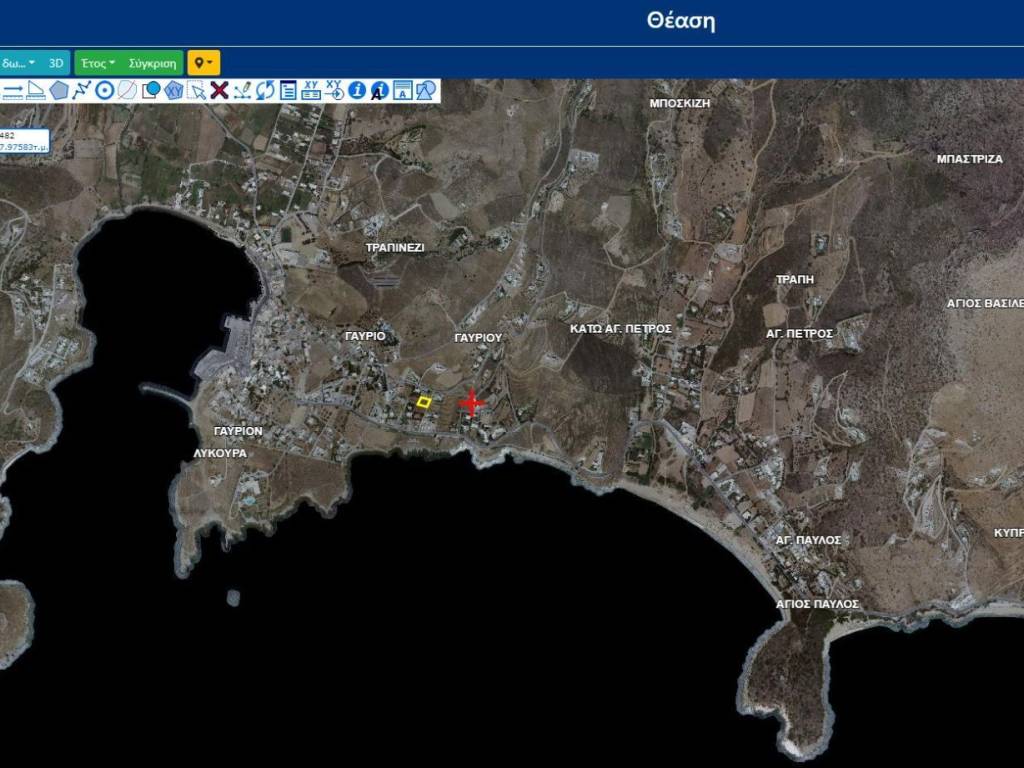Open the Έτος year dropdown
Image resolution: width=1024 pixels, height=768 pixels.
(98, 63)
